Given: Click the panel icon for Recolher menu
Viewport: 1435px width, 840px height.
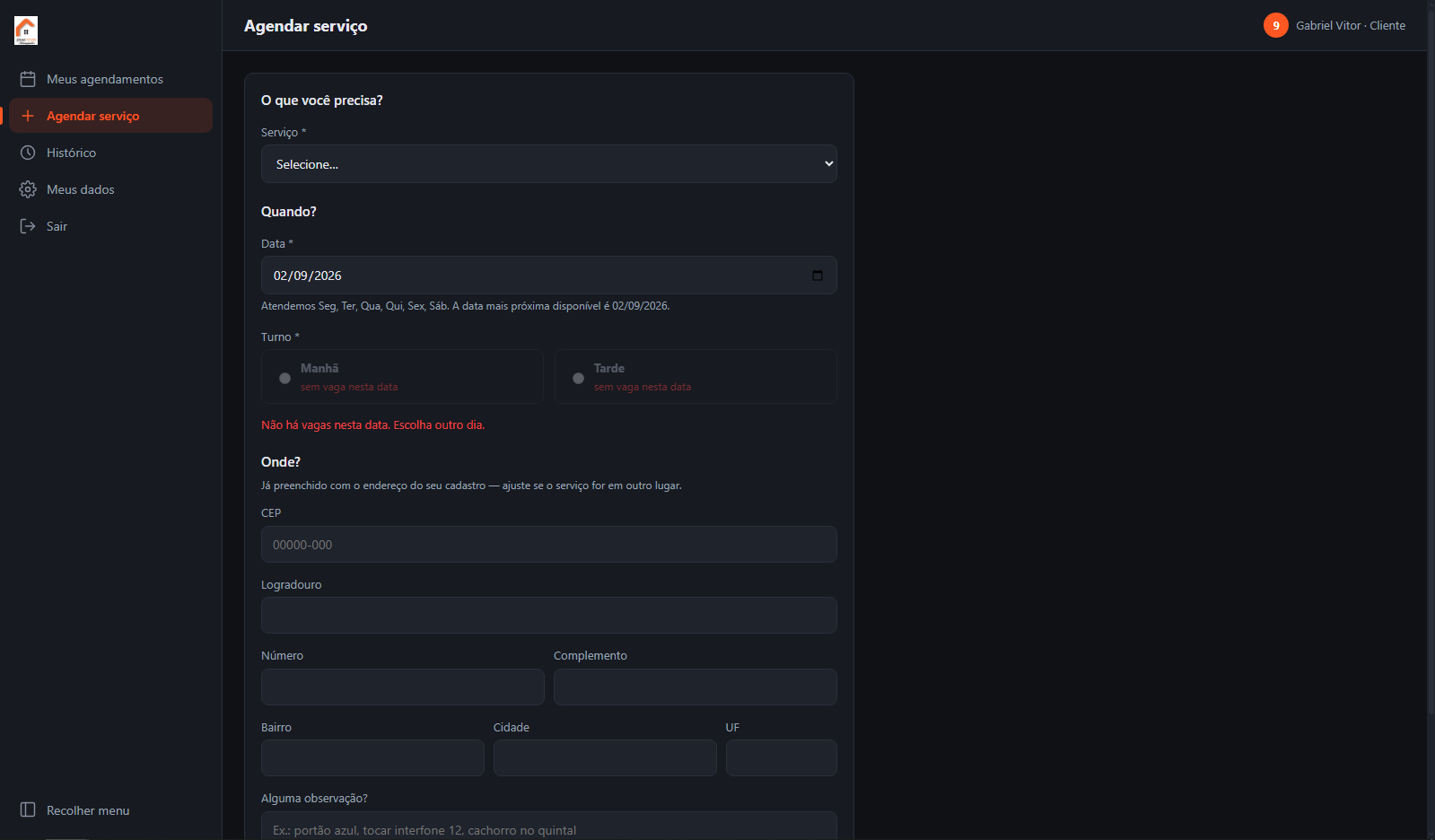Looking at the screenshot, I should coord(28,809).
